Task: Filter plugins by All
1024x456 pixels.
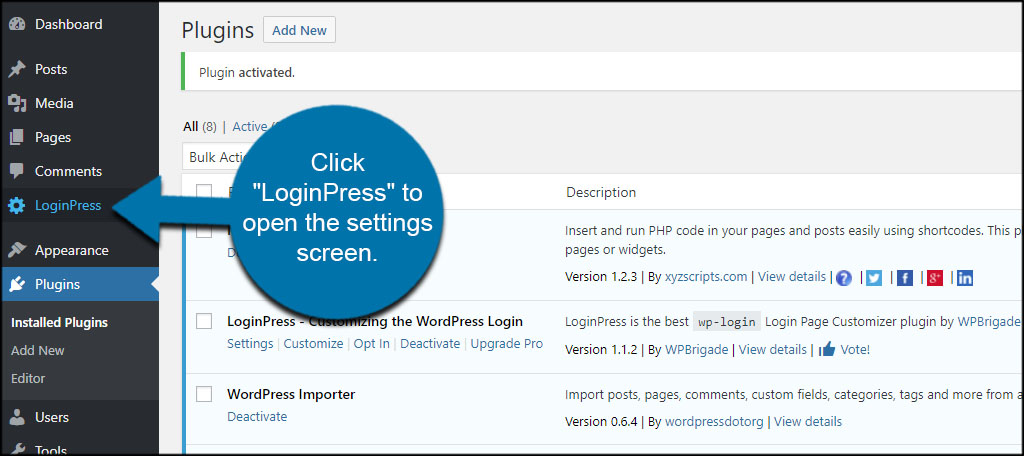Action: click(x=191, y=127)
